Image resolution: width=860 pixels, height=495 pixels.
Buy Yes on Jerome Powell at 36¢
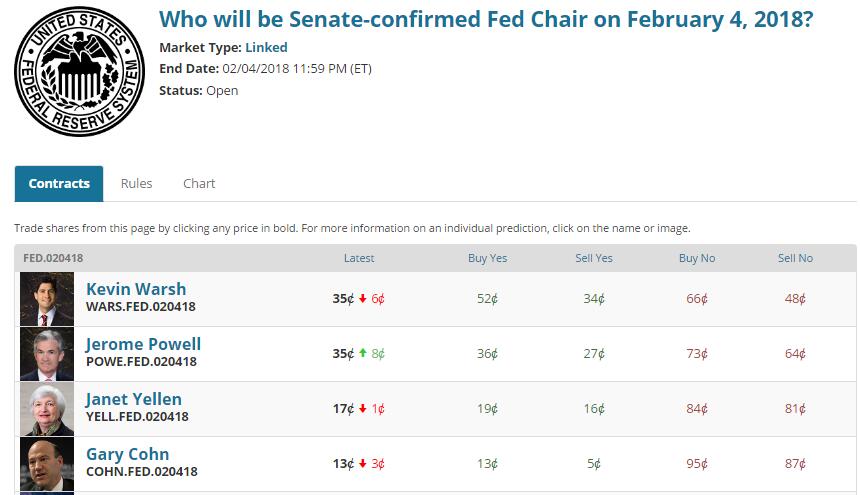click(487, 354)
